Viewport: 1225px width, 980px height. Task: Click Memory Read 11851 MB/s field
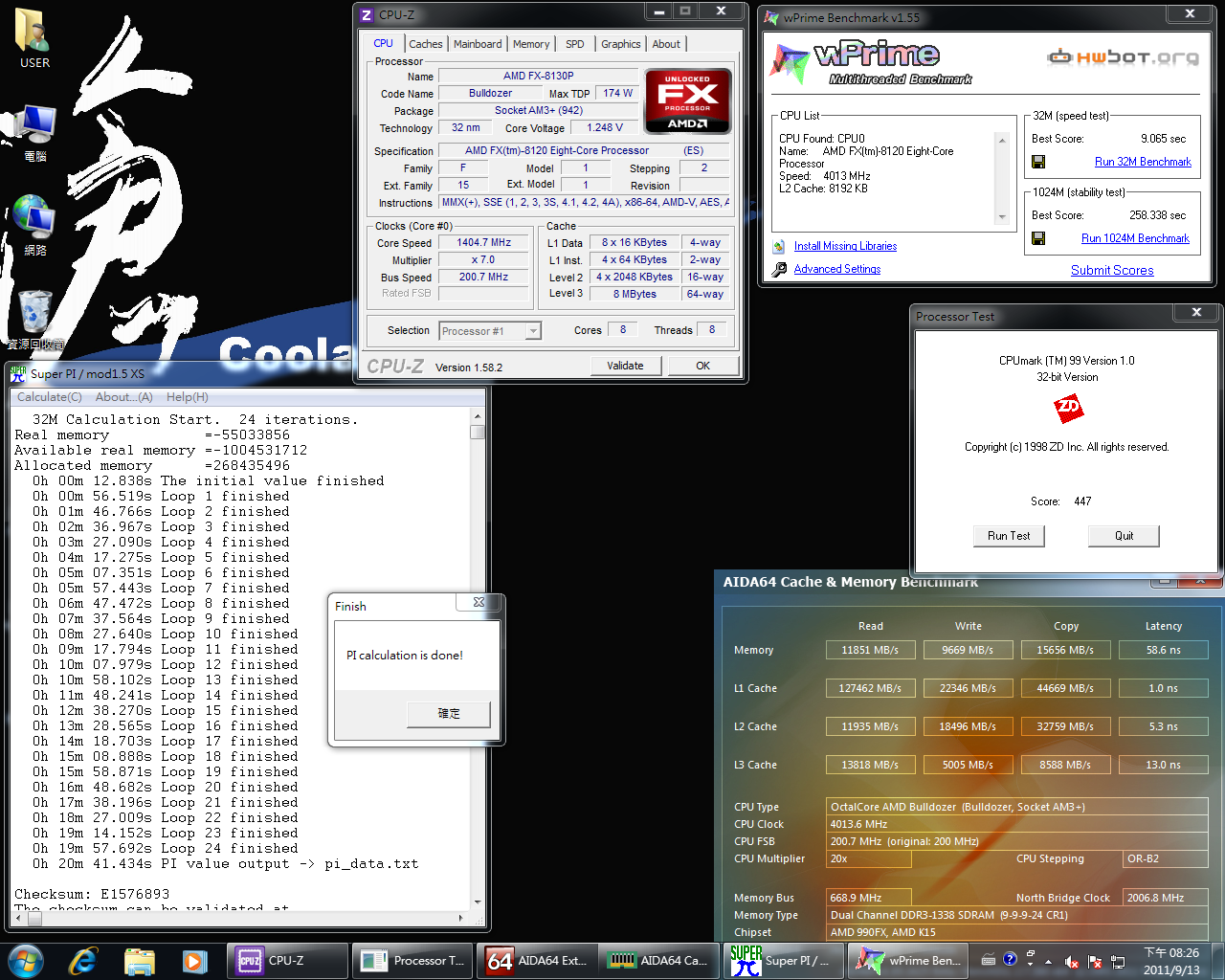coord(870,650)
